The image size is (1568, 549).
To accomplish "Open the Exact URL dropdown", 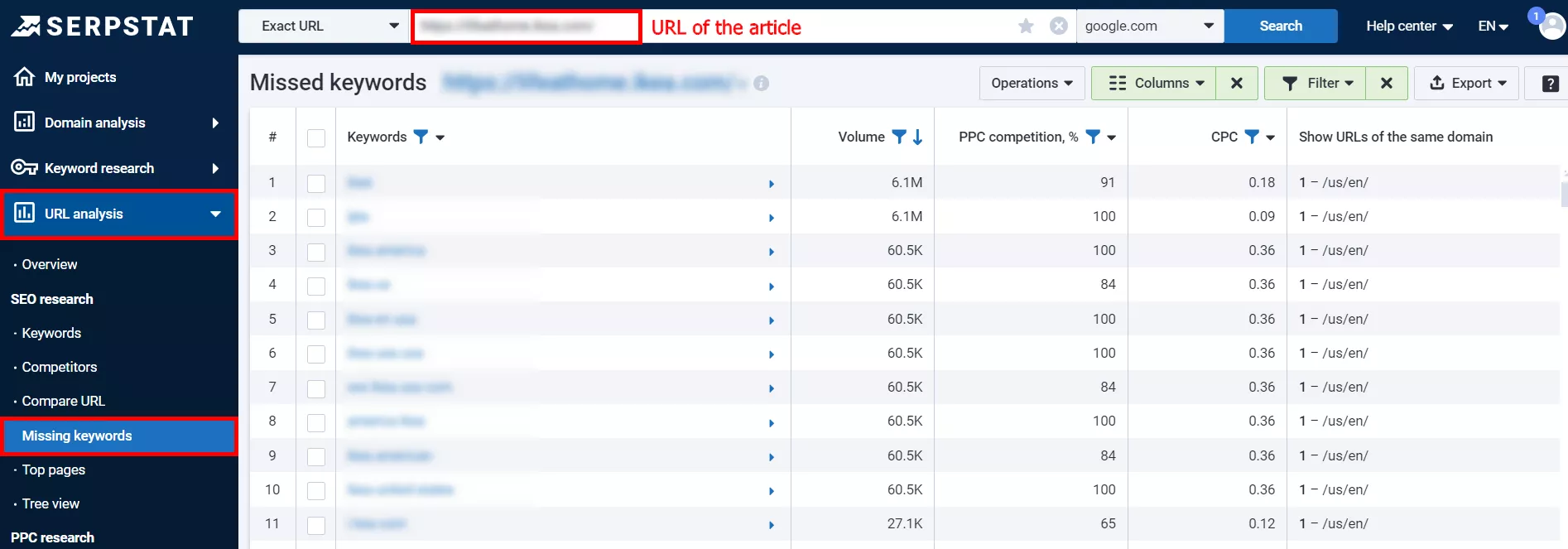I will pos(325,26).
